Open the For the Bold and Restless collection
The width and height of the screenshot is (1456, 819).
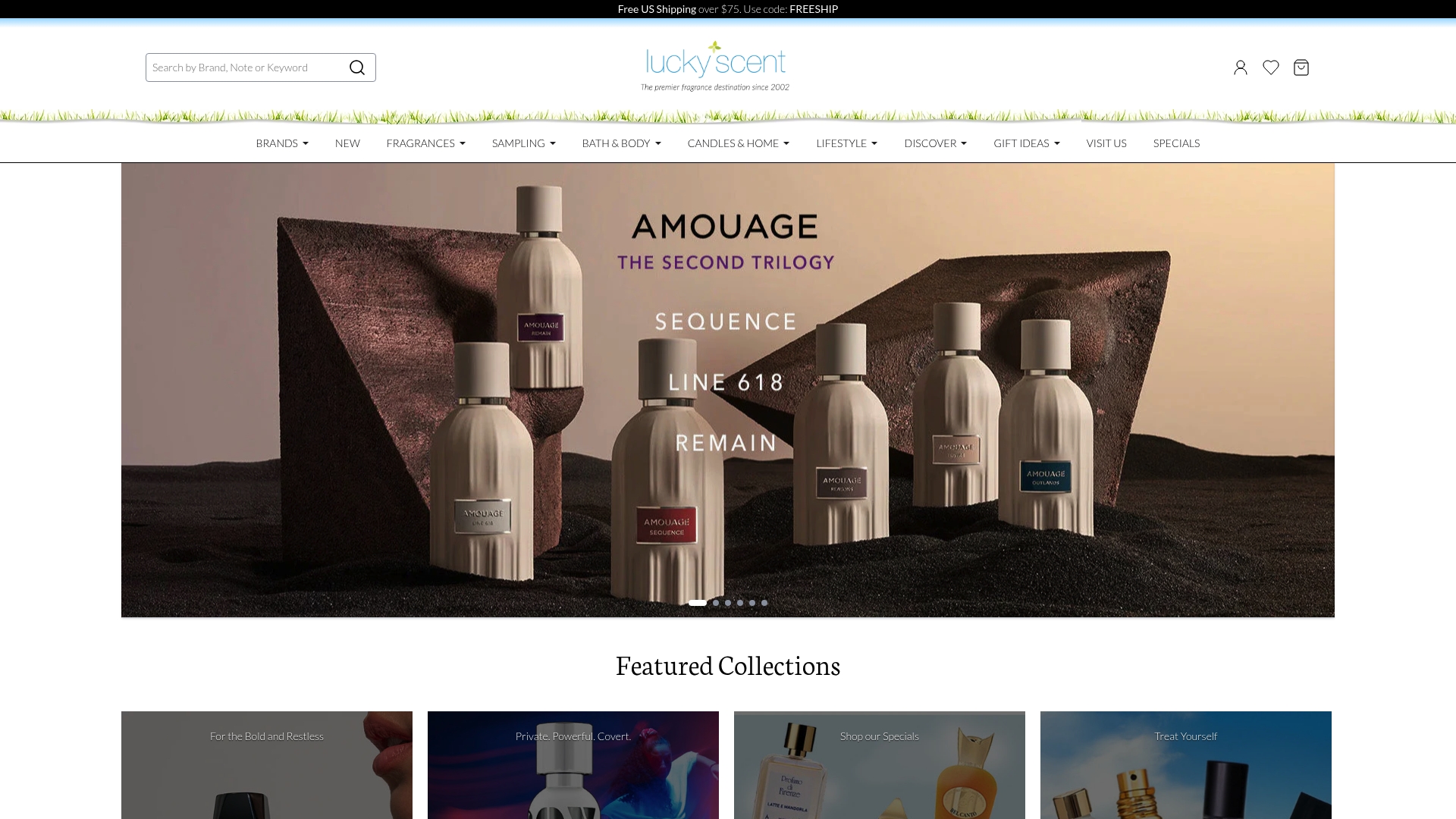tap(266, 764)
